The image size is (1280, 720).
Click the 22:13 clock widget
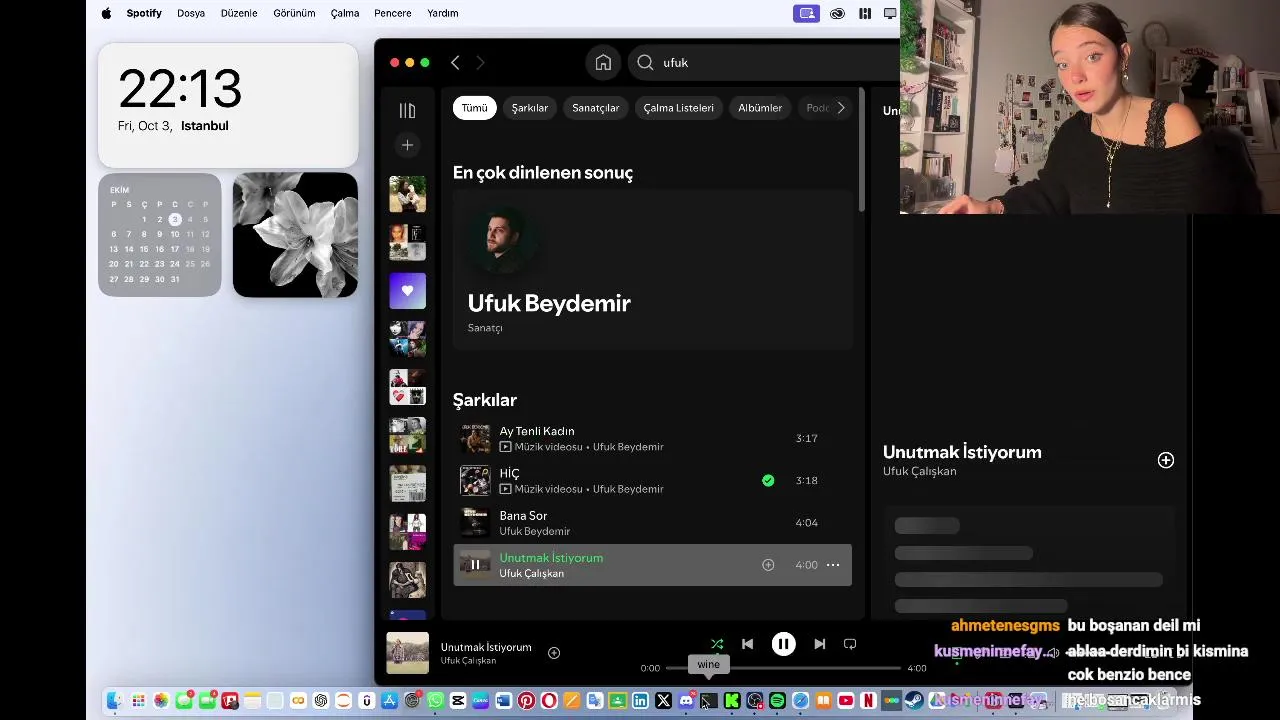click(228, 105)
